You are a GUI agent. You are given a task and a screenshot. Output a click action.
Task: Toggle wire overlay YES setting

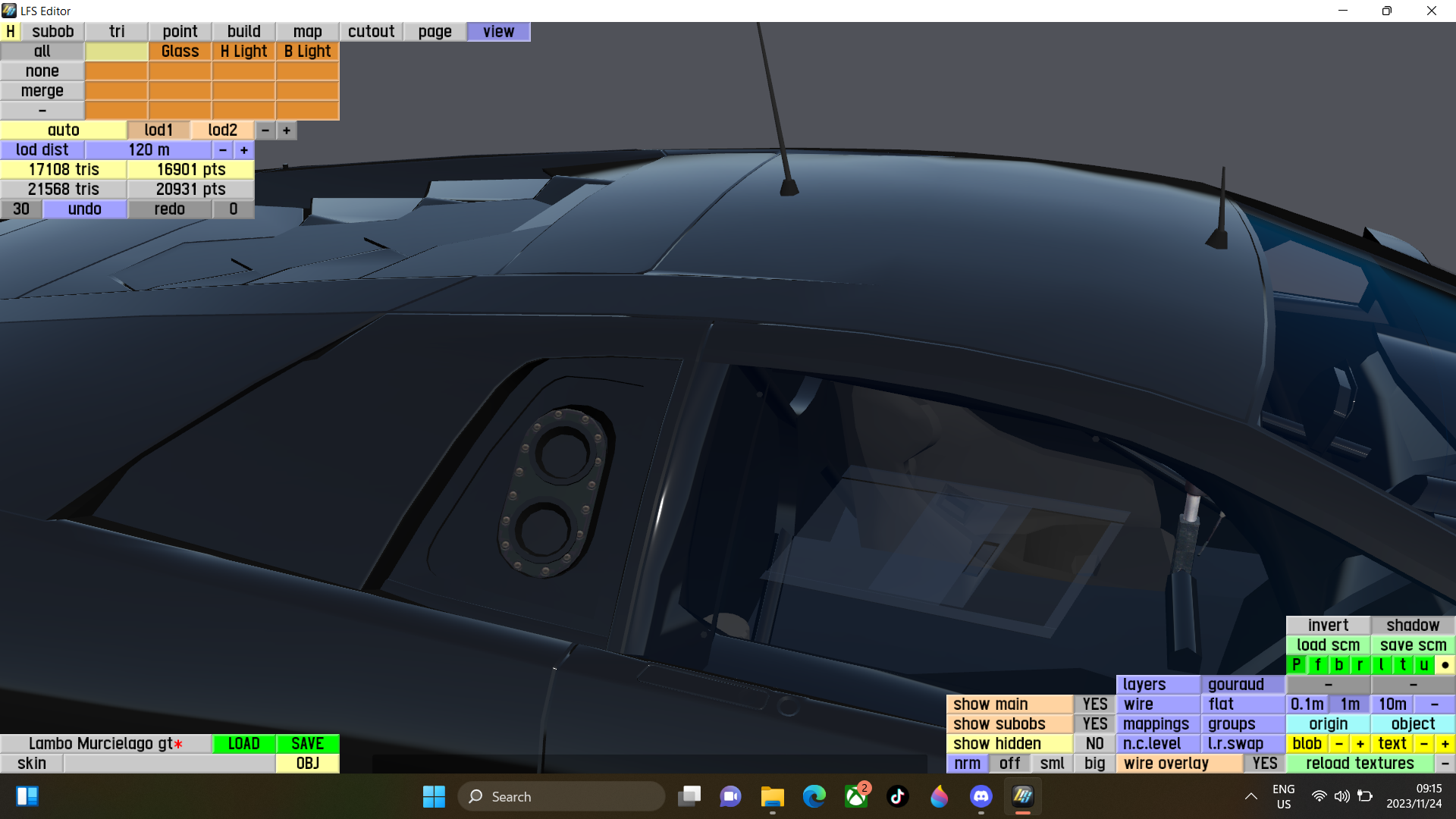pos(1264,764)
